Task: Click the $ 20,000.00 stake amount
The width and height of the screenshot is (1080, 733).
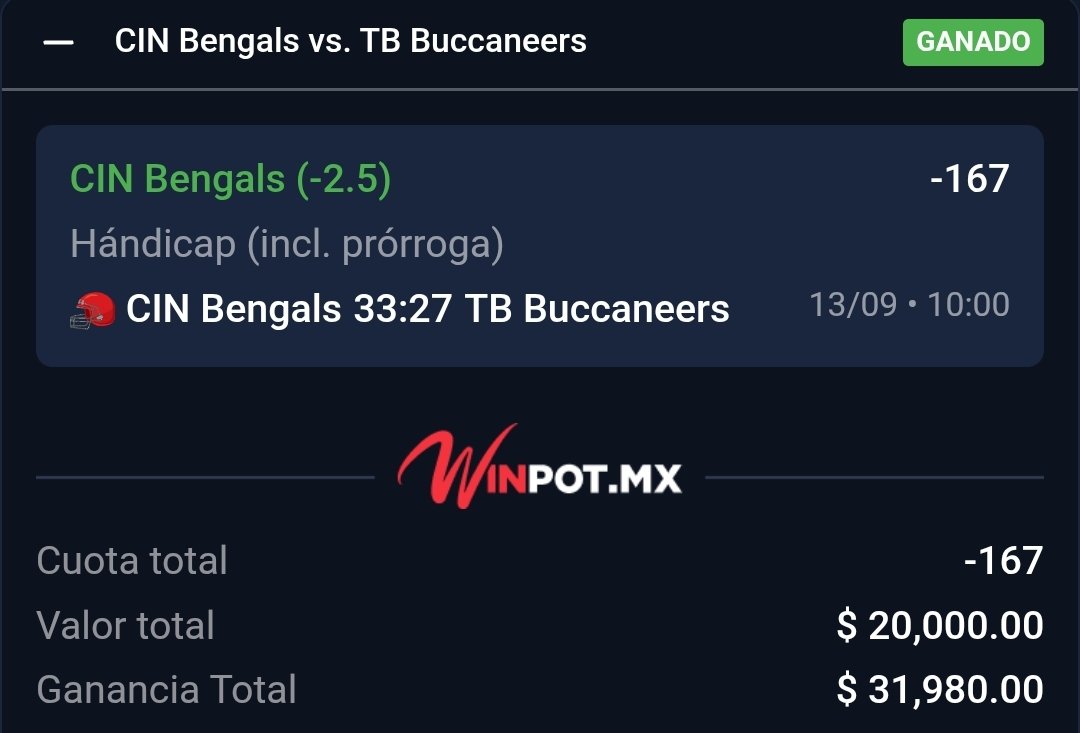Action: [940, 626]
